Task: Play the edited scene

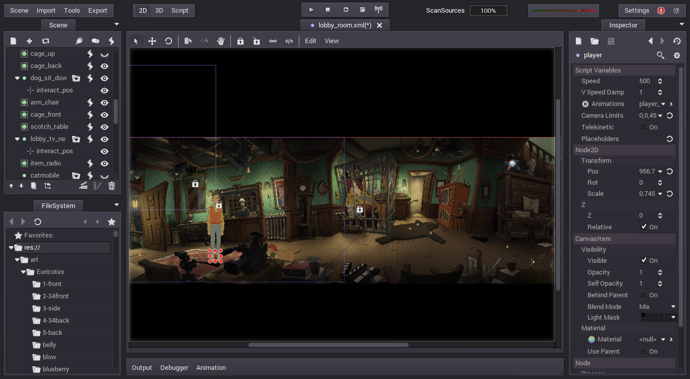Action: [x=345, y=10]
